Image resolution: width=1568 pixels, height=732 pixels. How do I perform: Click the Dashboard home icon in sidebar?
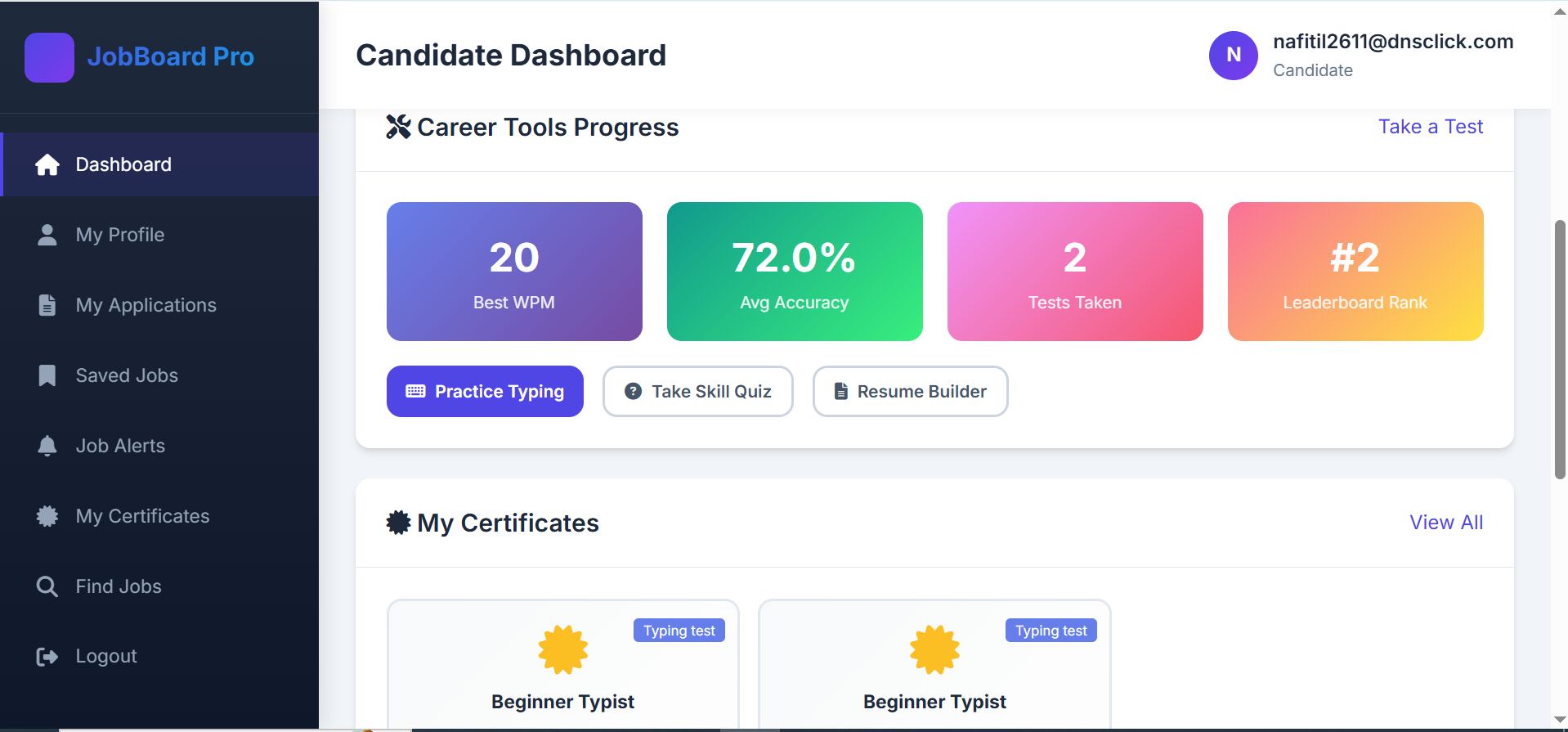[x=47, y=165]
